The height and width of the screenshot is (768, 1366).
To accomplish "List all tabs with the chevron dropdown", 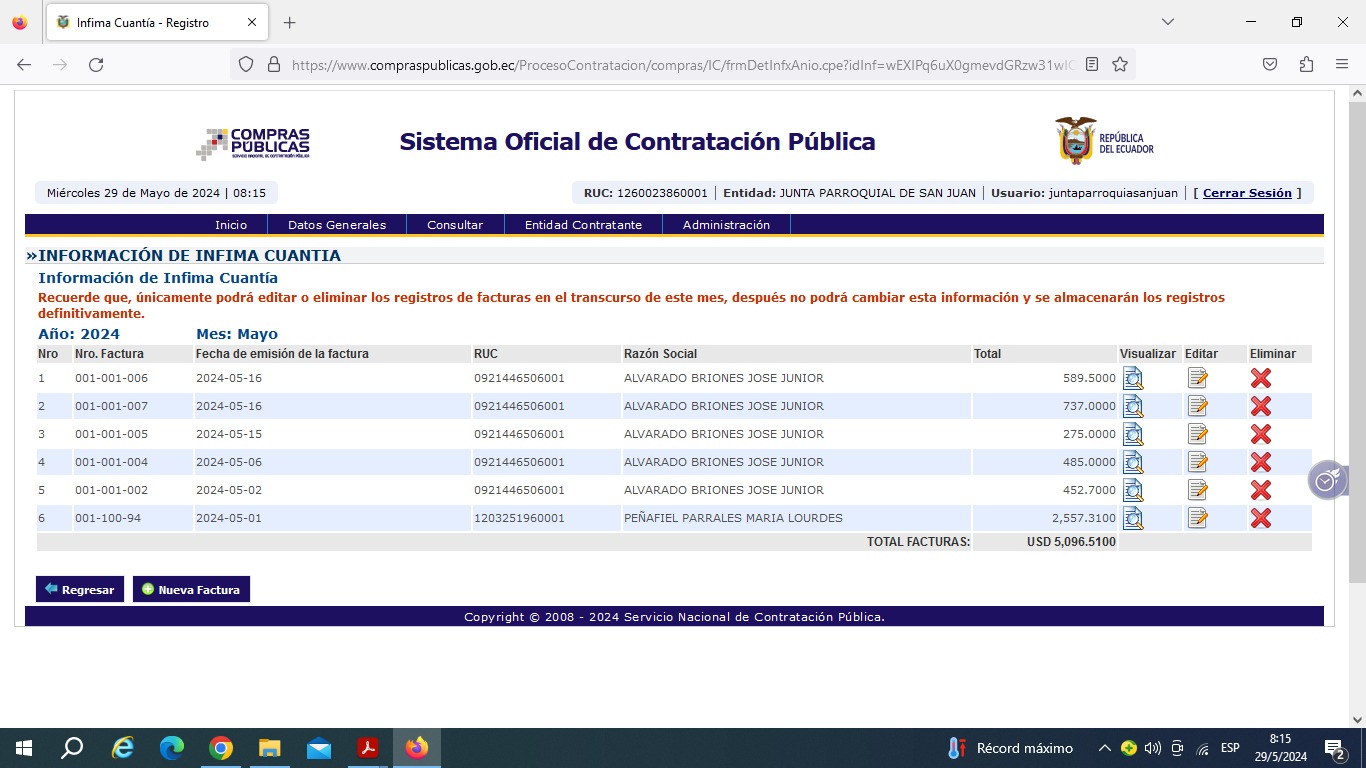I will [x=1167, y=22].
